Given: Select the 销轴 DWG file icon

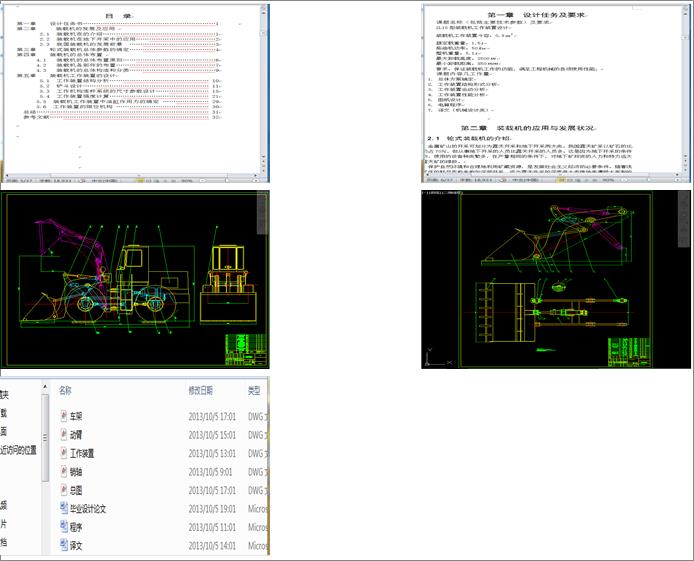Looking at the screenshot, I should pos(64,472).
